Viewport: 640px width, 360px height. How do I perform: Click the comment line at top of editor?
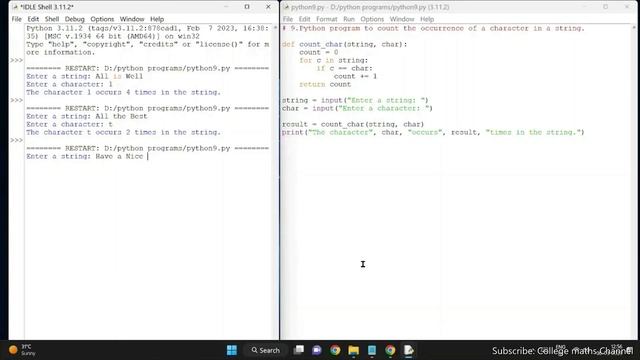click(433, 28)
